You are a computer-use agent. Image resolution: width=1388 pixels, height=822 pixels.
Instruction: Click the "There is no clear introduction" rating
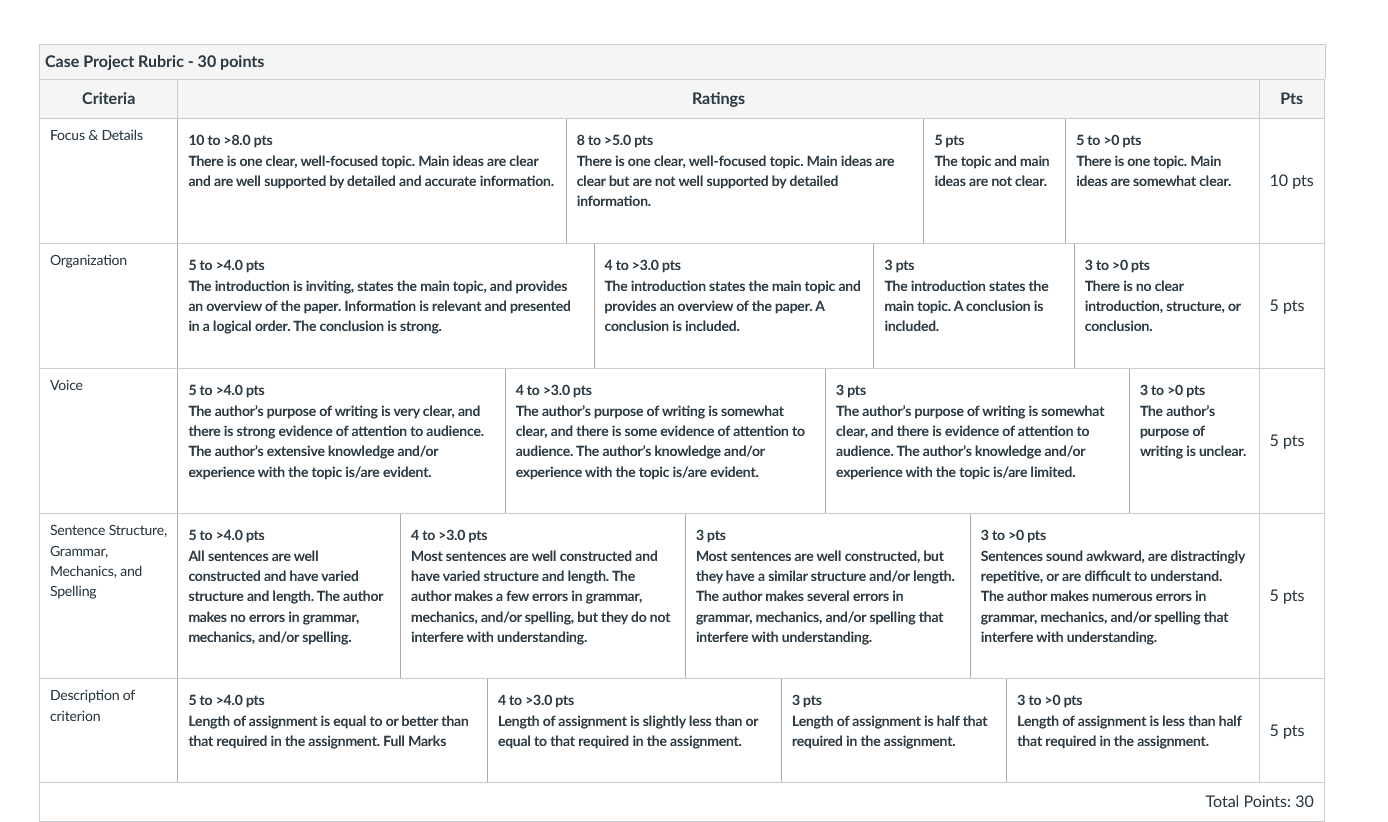[1165, 296]
